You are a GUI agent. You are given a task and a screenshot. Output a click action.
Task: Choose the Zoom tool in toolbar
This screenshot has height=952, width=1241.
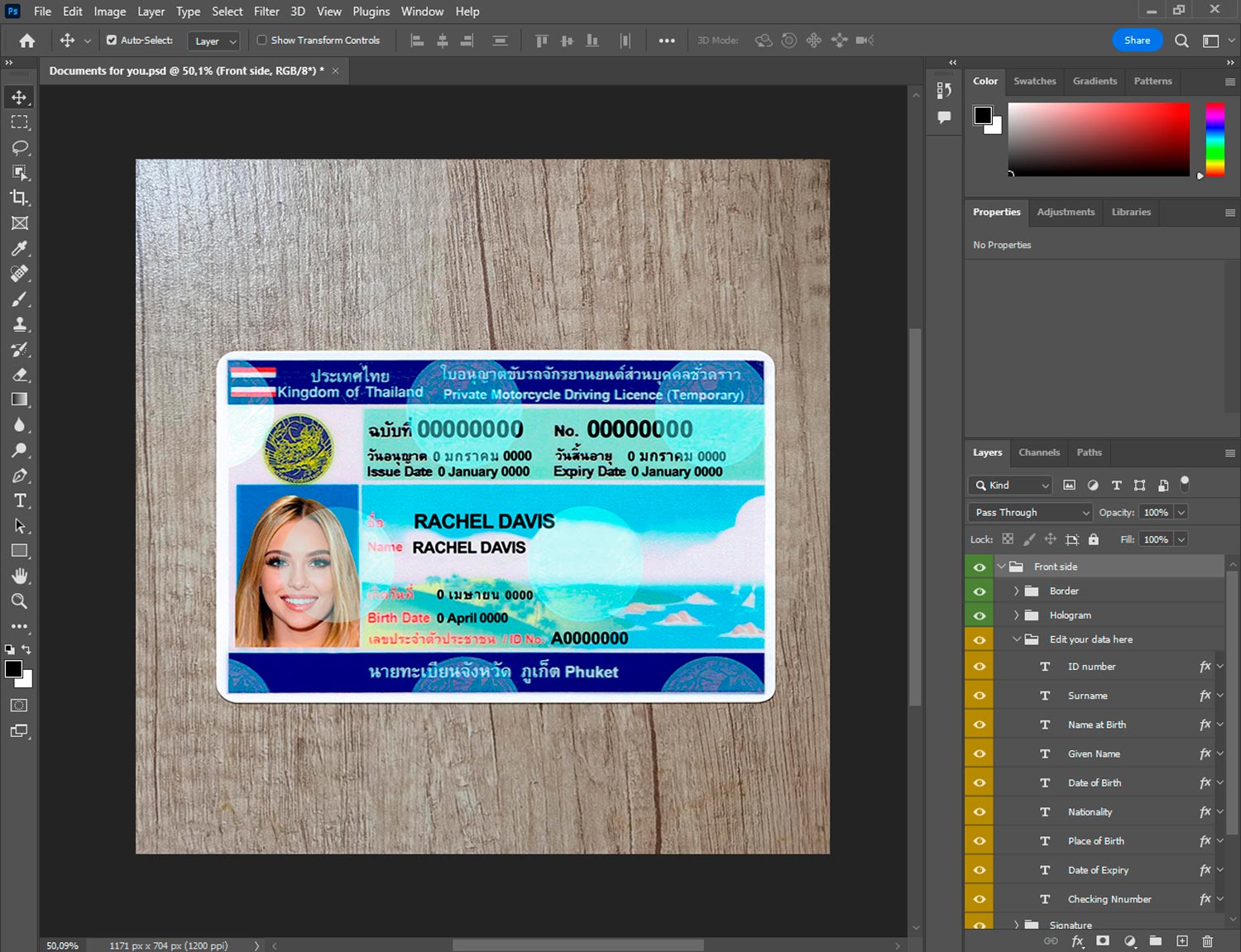[20, 601]
